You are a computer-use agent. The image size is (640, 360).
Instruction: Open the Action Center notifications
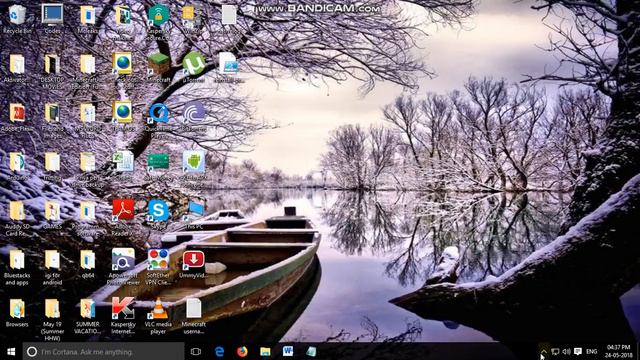coord(578,351)
